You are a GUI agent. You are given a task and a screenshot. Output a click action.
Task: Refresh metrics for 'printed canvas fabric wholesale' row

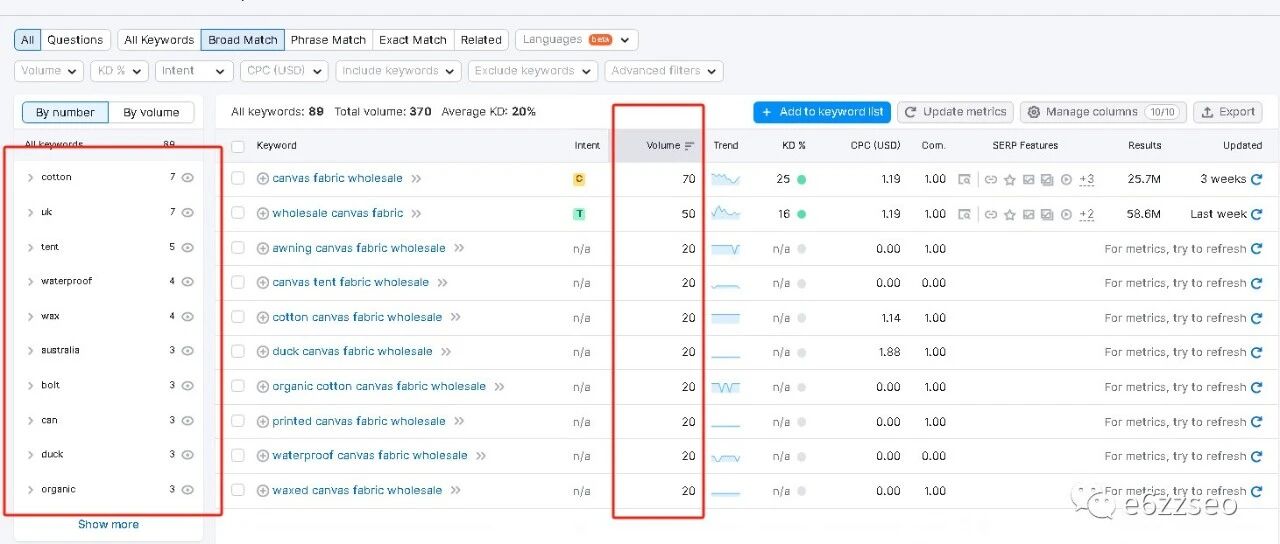(x=1256, y=422)
